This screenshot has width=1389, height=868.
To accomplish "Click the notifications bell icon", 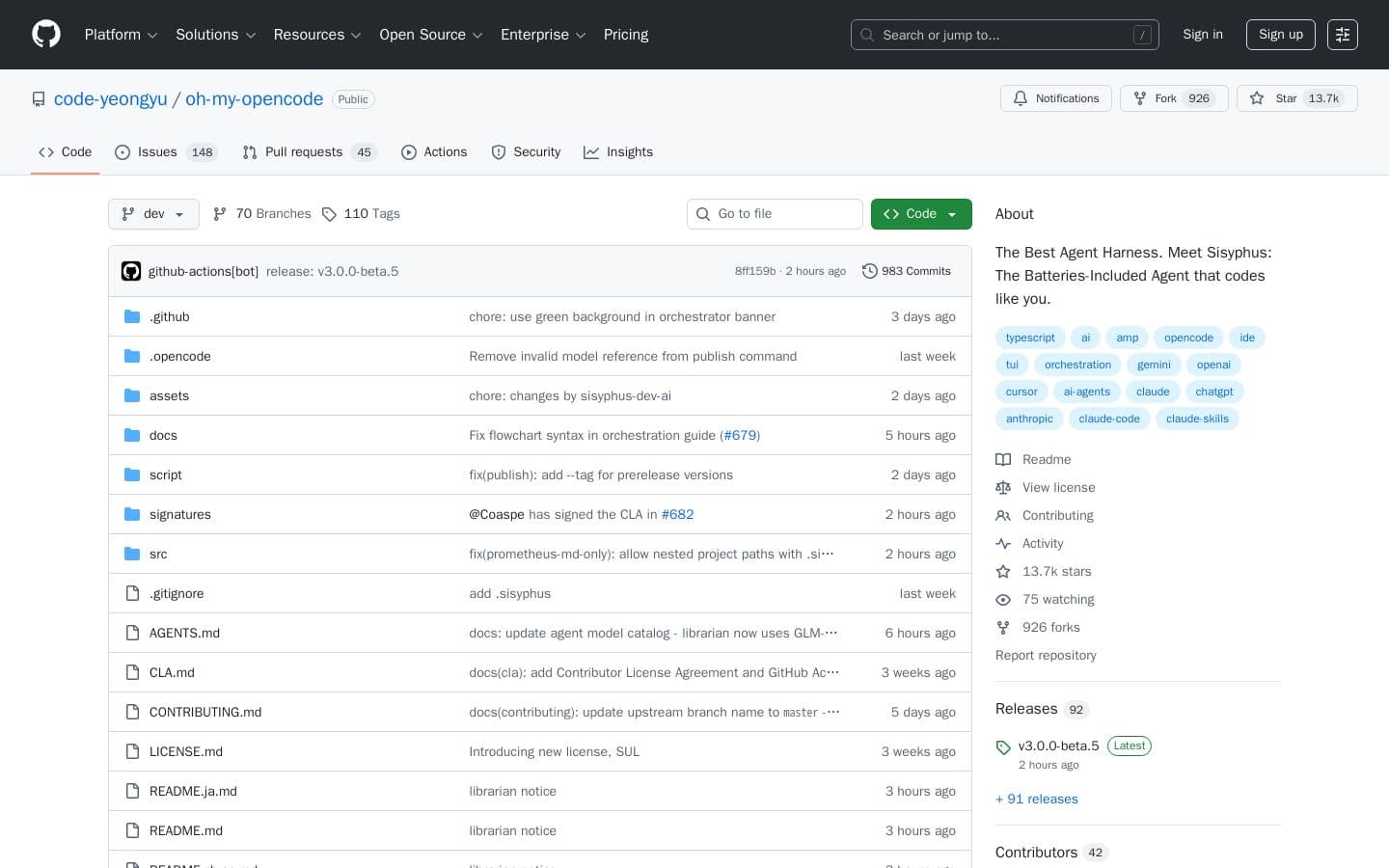I will pyautogui.click(x=1021, y=98).
